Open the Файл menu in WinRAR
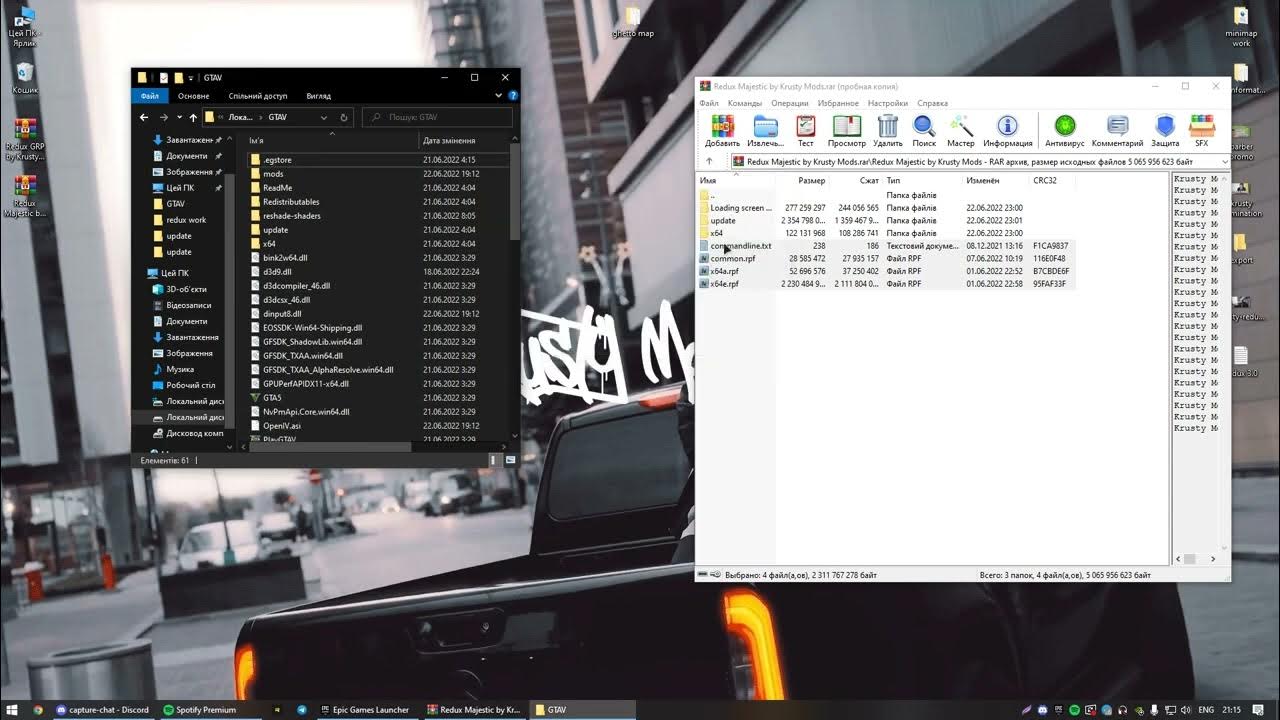Screen dimensions: 1280x720 coord(709,103)
